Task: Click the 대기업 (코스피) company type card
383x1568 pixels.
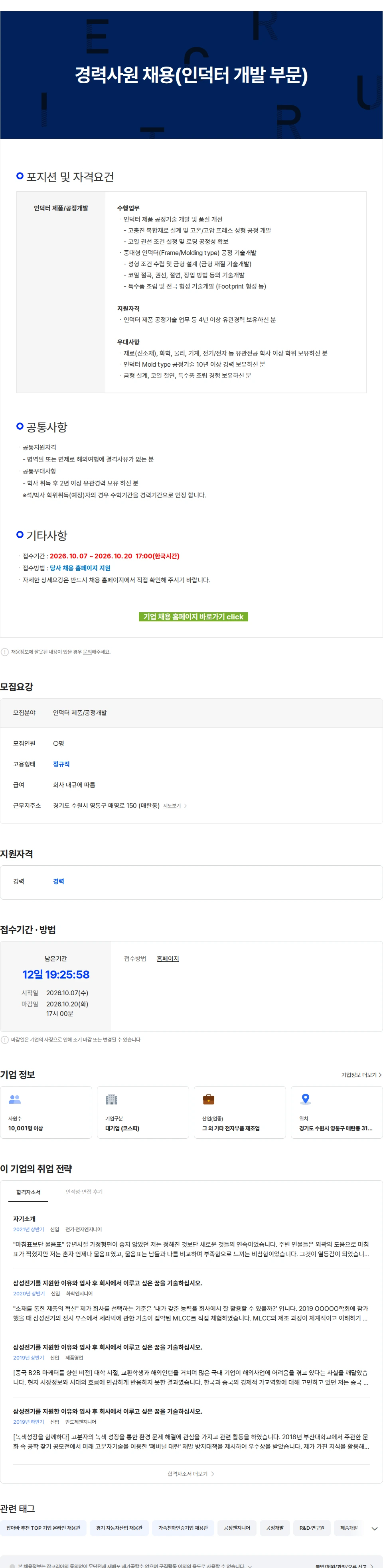Action: pos(143,1113)
